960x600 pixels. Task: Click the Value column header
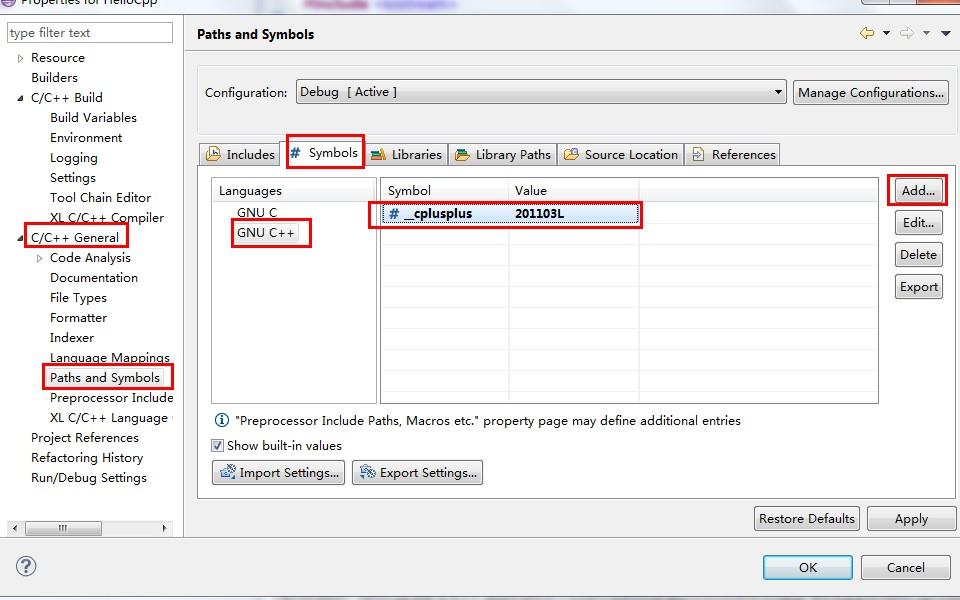point(574,190)
